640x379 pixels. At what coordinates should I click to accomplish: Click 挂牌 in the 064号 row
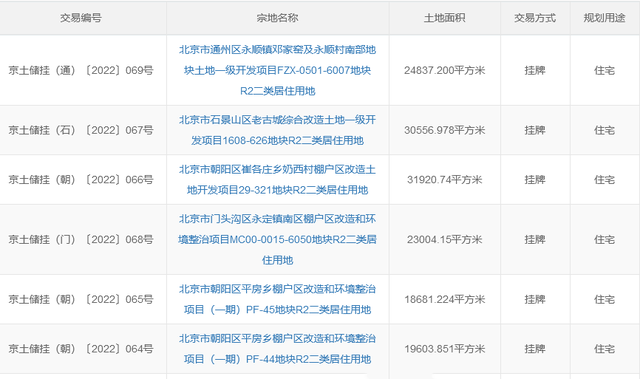[535, 349]
